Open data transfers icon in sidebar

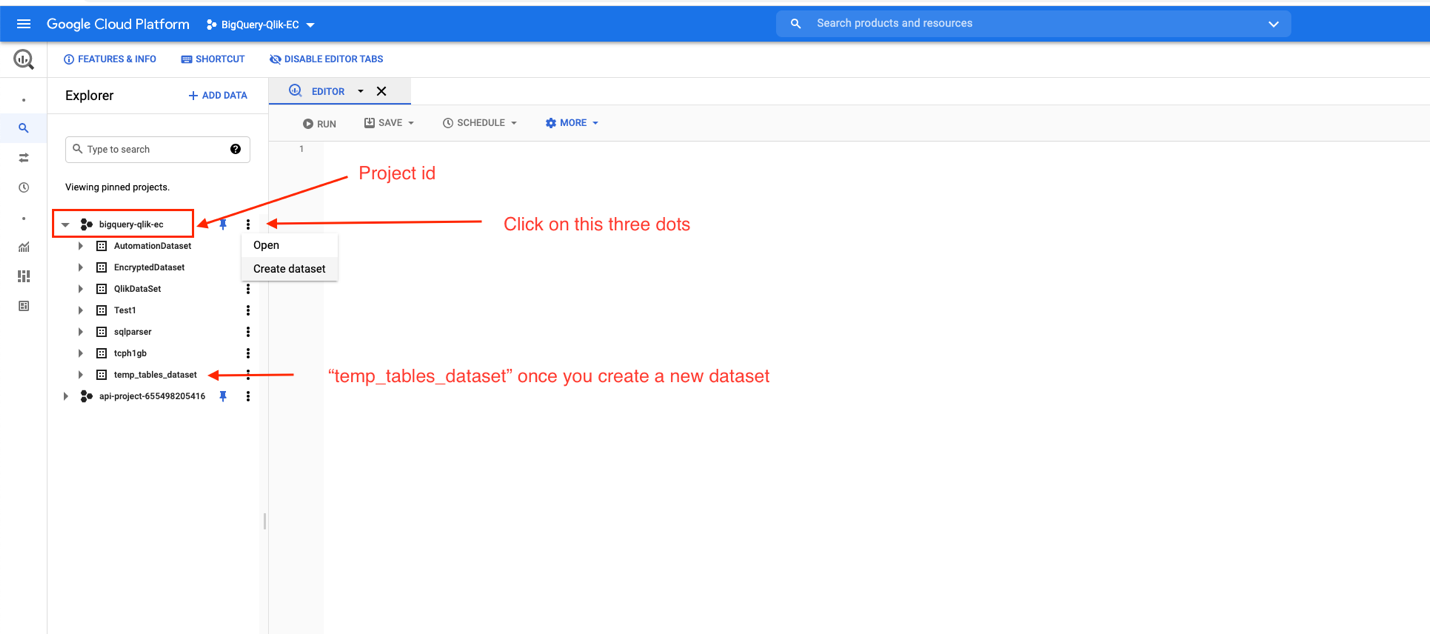[x=23, y=158]
